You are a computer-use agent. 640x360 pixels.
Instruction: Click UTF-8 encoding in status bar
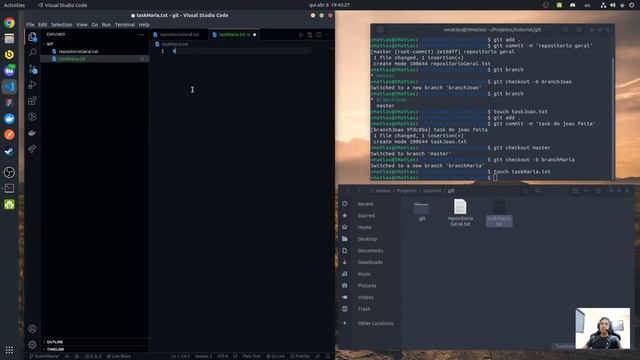222,356
